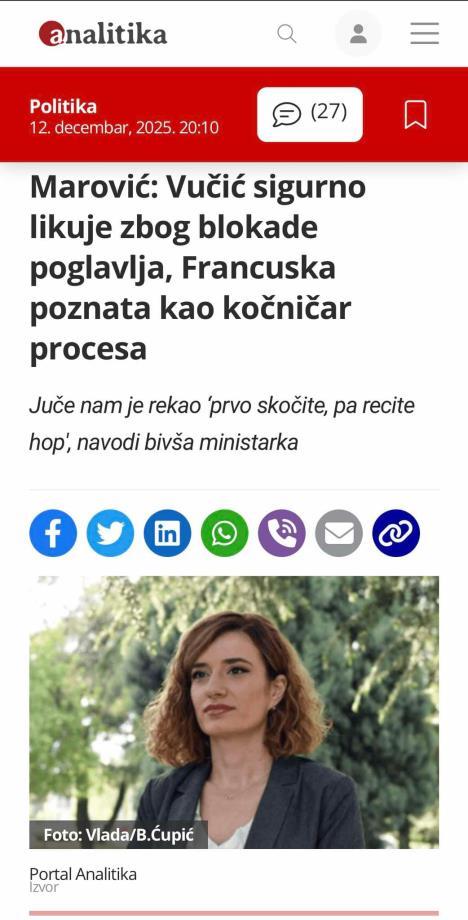Share article on Facebook

click(53, 533)
